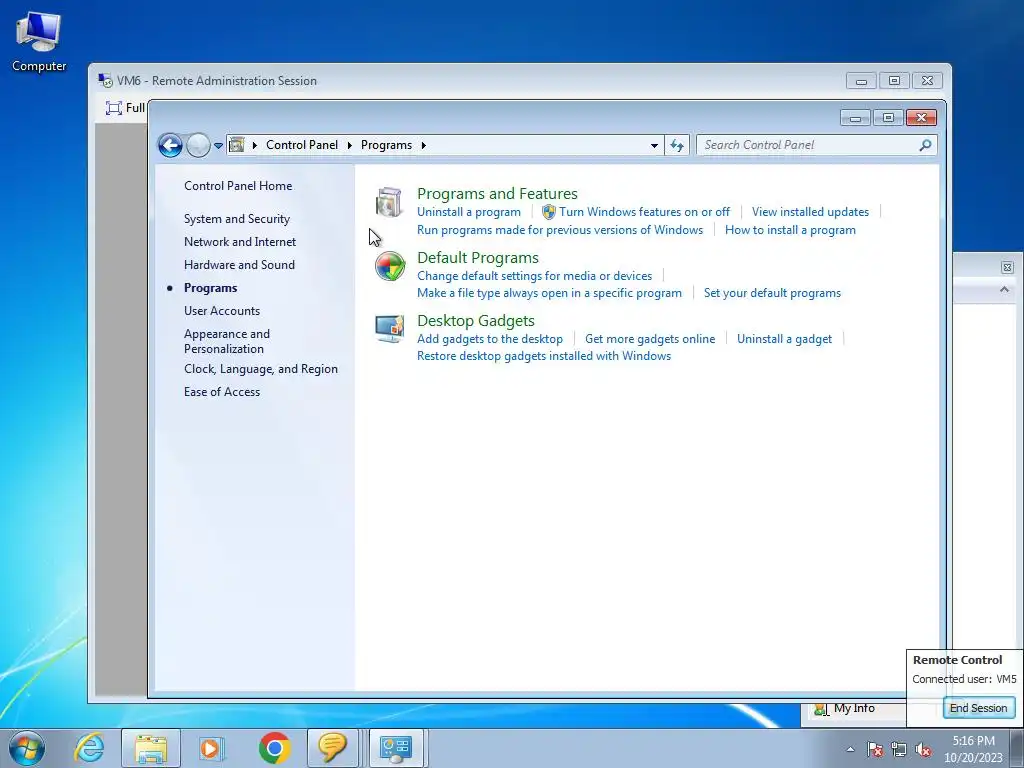Click the greyed Forward arrow button
Image resolution: width=1024 pixels, height=768 pixels.
click(198, 145)
